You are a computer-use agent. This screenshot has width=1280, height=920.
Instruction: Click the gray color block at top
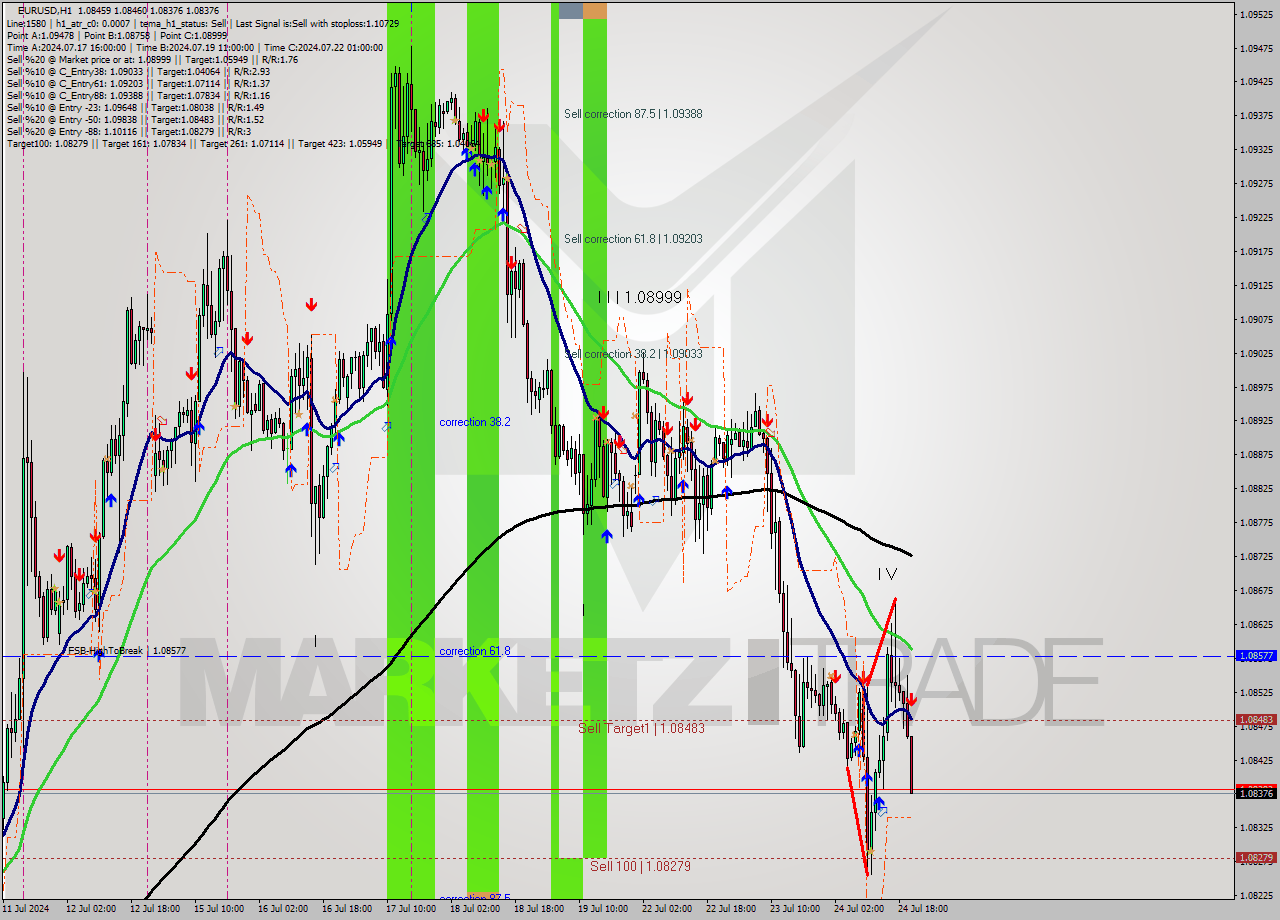[570, 10]
